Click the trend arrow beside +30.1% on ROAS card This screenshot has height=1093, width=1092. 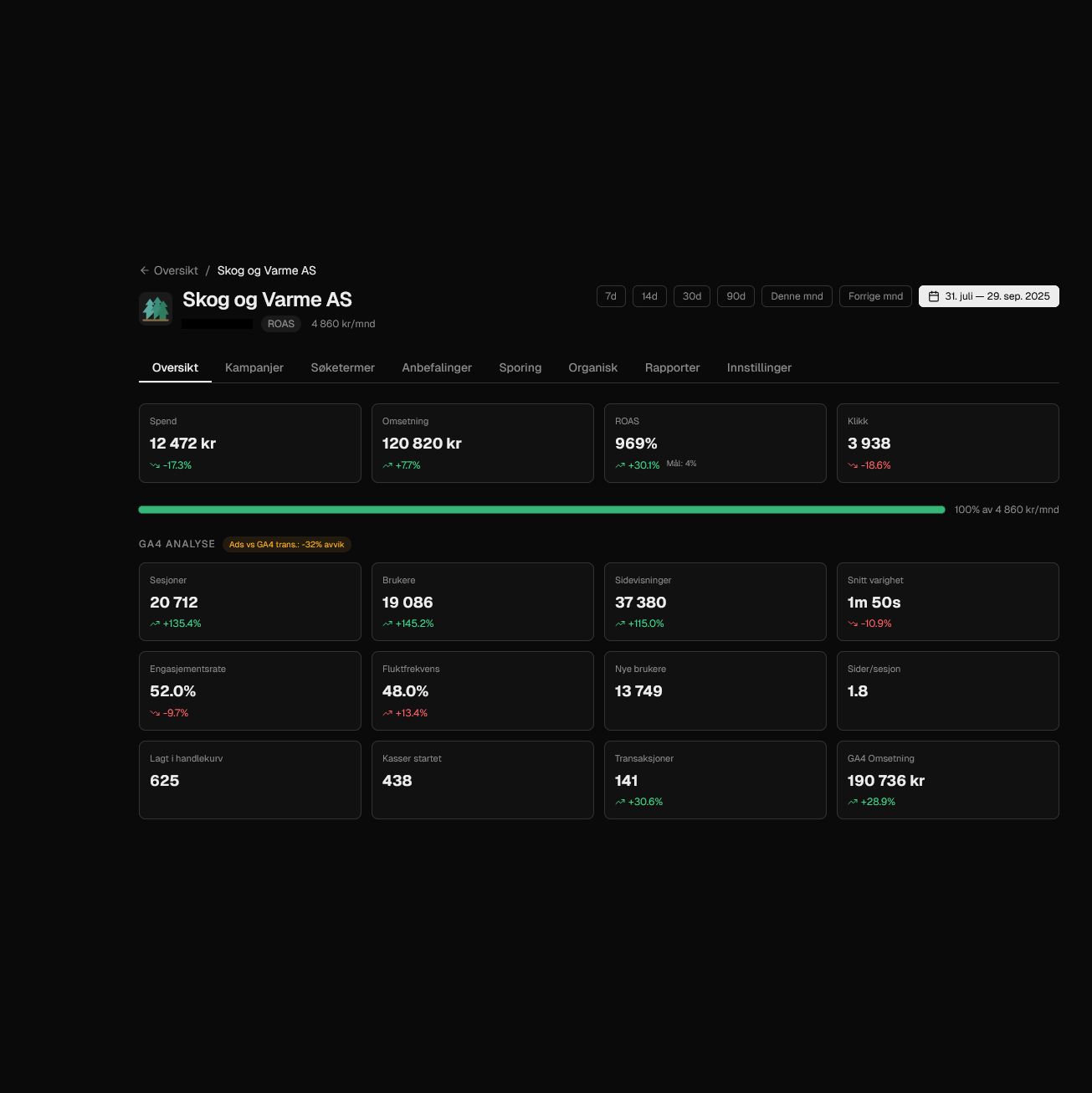pos(619,464)
